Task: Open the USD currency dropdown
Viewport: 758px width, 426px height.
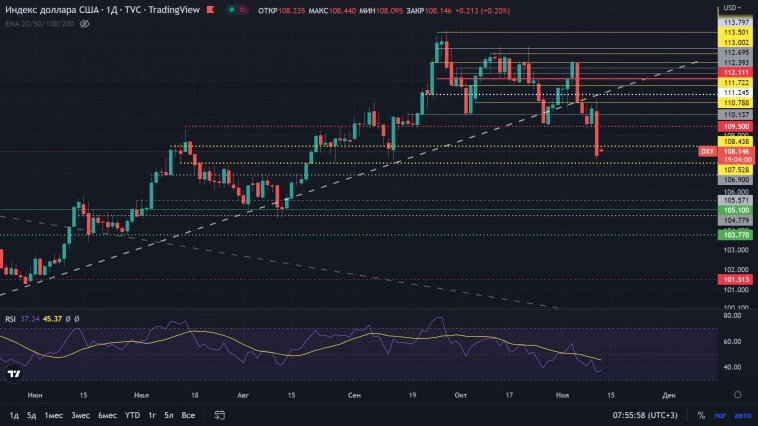Action: pos(736,8)
